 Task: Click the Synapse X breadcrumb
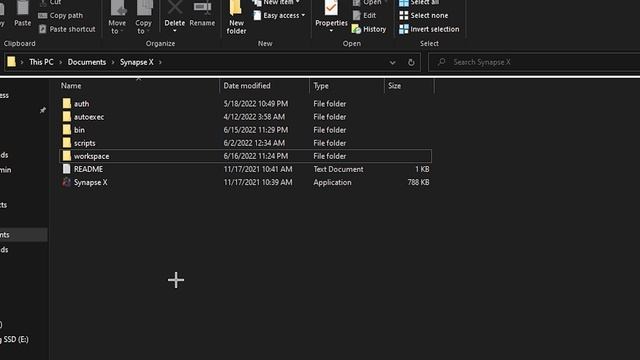[137, 62]
